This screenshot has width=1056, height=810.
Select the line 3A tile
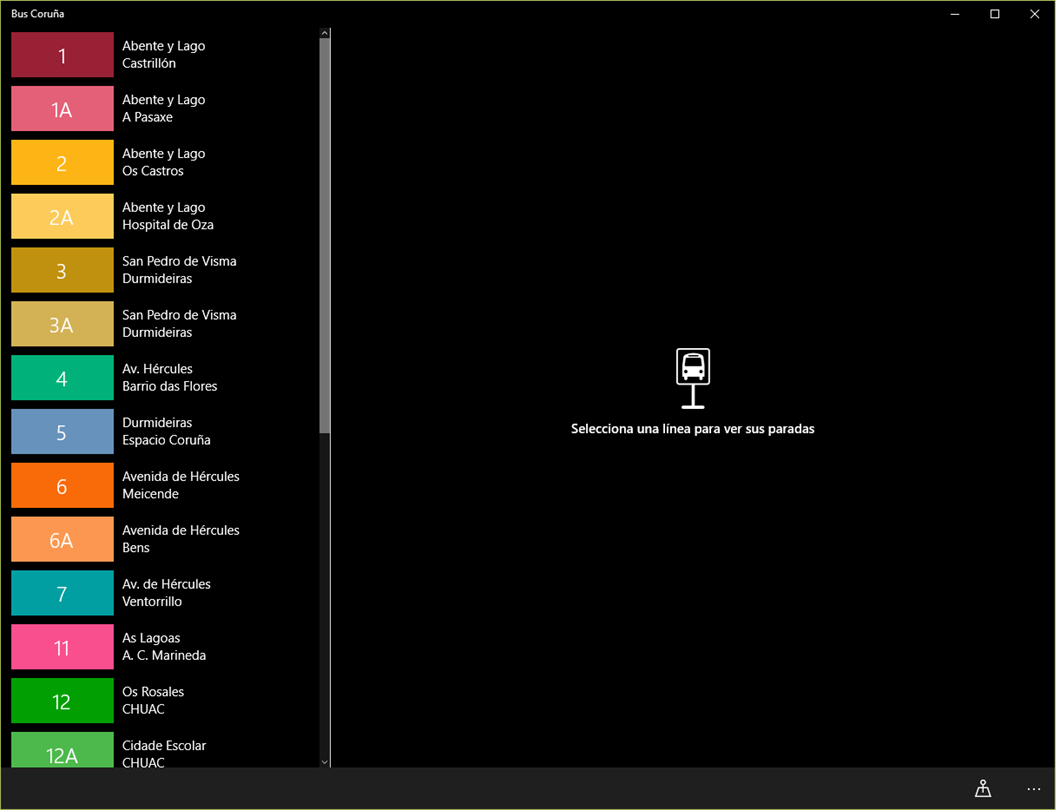click(x=62, y=324)
